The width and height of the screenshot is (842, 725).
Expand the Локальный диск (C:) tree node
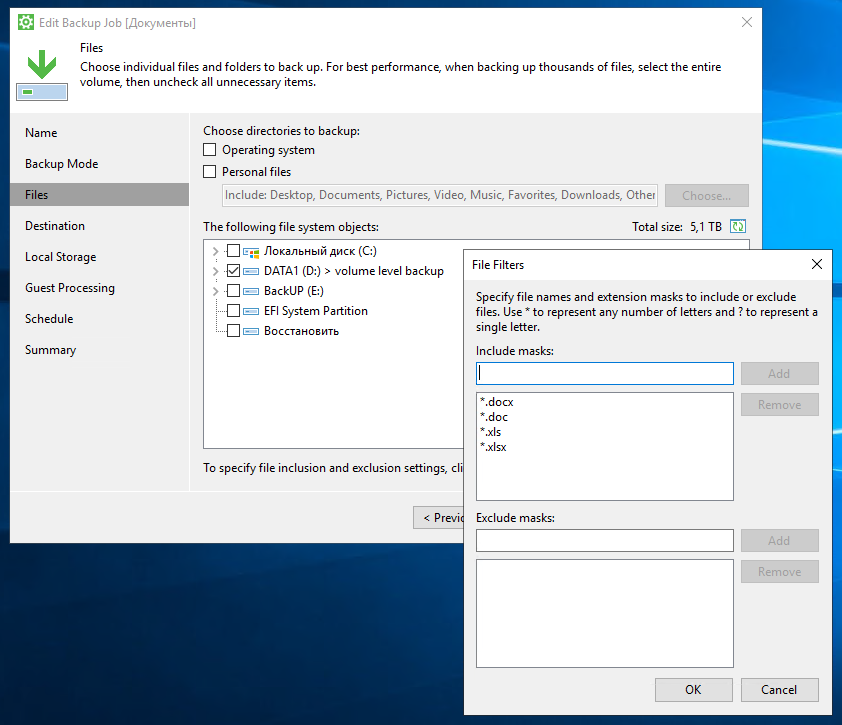[x=215, y=251]
